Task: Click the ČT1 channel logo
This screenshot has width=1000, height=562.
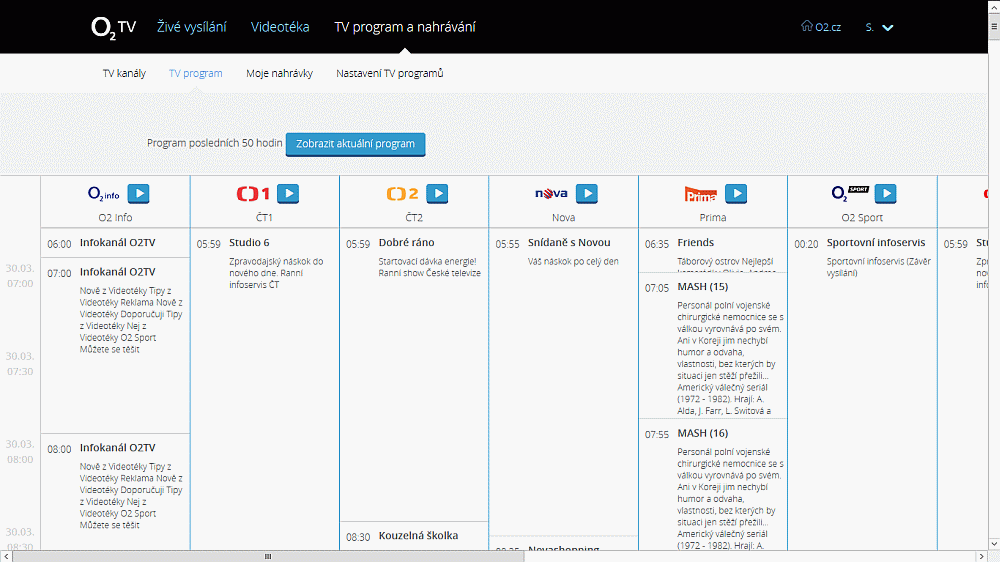Action: pyautogui.click(x=253, y=193)
